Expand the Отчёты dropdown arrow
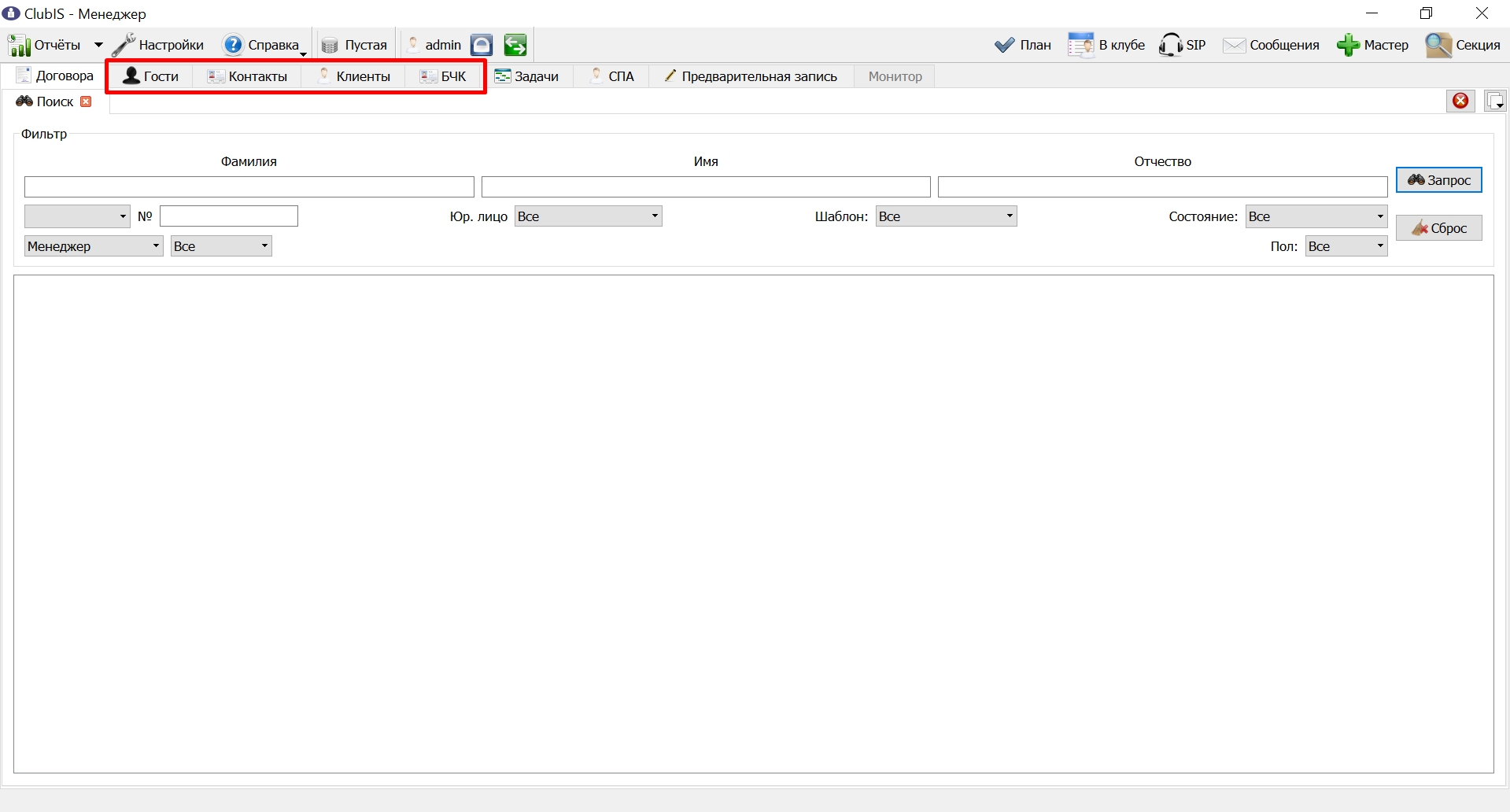The image size is (1510, 812). [98, 45]
